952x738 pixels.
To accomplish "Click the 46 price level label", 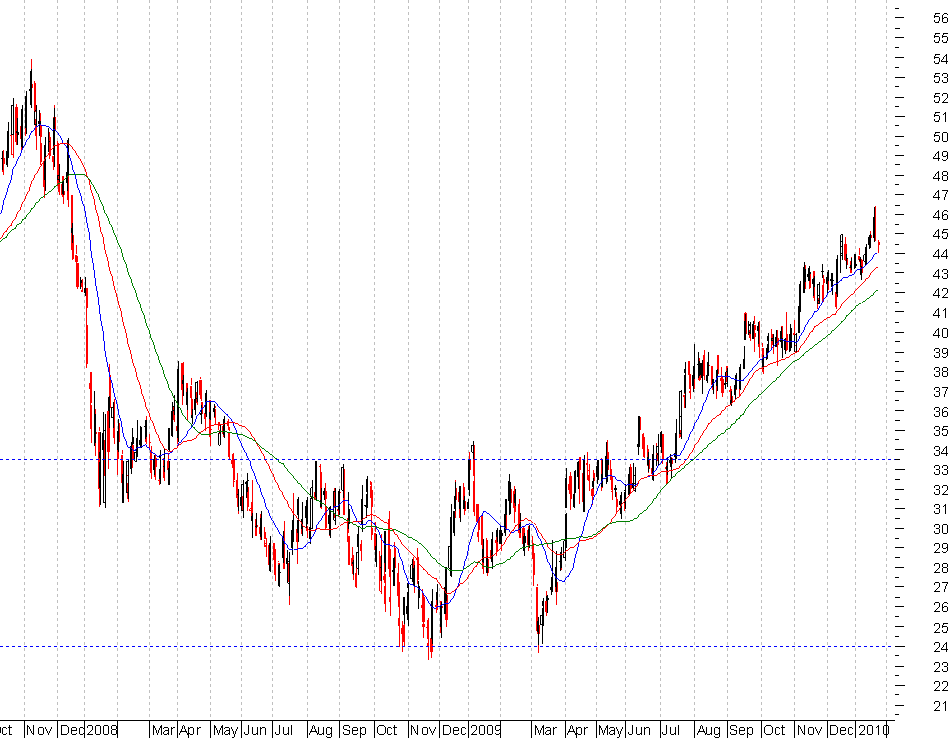I will coord(940,215).
